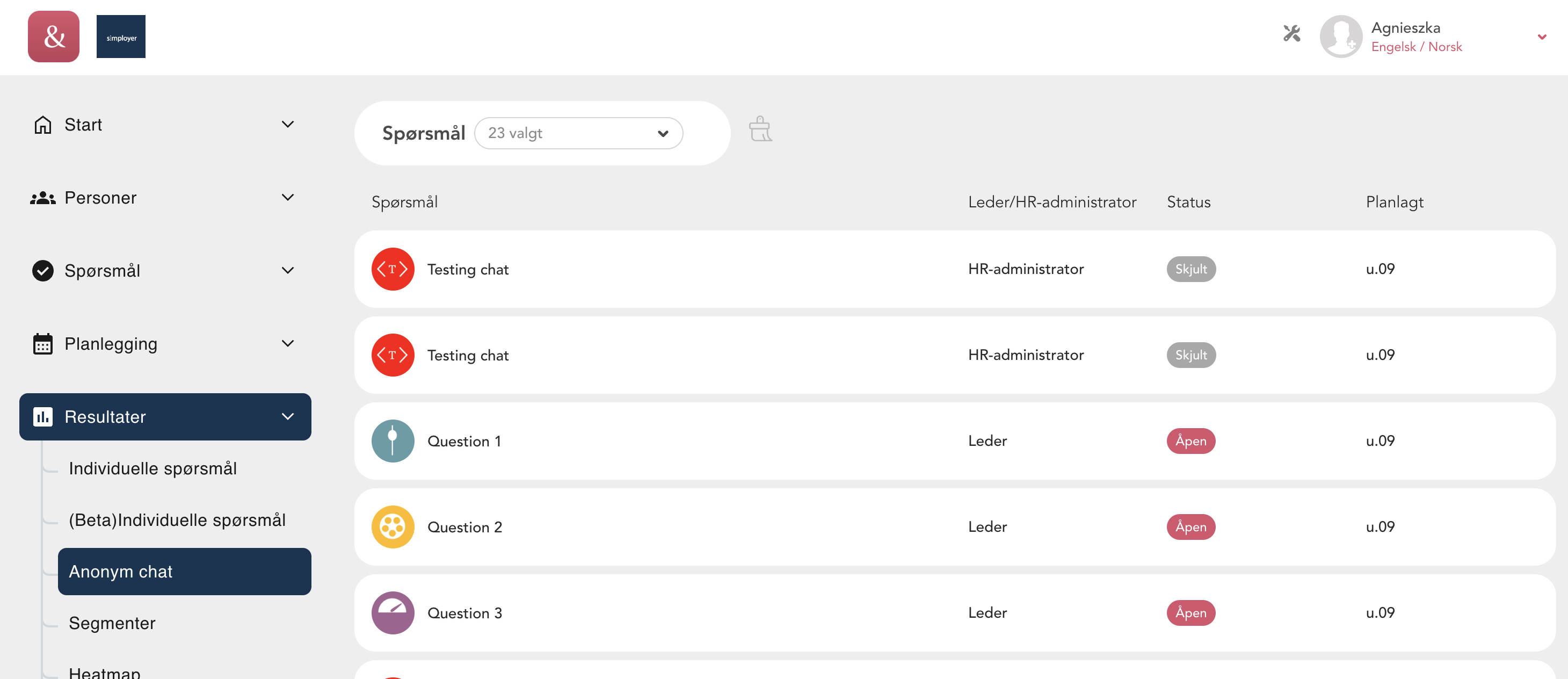Click the Planlegging calendar icon

[x=42, y=343]
